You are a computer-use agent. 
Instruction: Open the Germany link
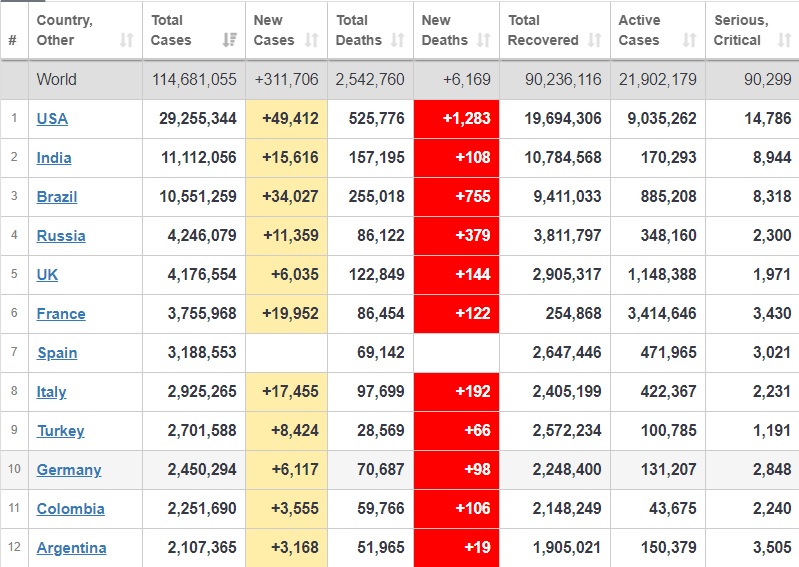(69, 470)
